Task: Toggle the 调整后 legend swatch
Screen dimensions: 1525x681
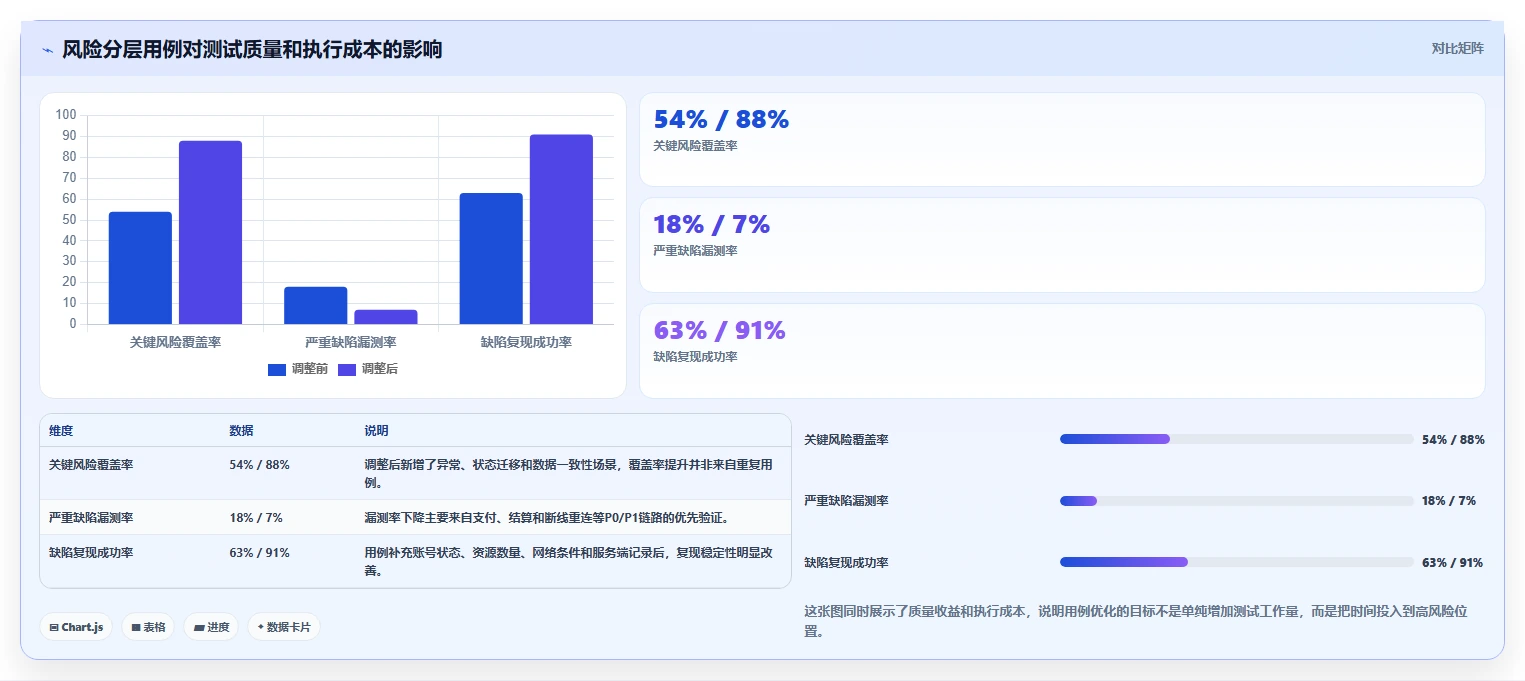Action: [x=347, y=370]
